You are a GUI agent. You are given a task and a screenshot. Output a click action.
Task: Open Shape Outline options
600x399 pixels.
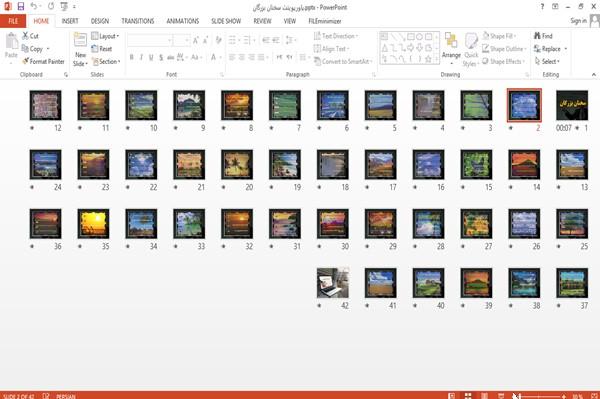click(504, 49)
